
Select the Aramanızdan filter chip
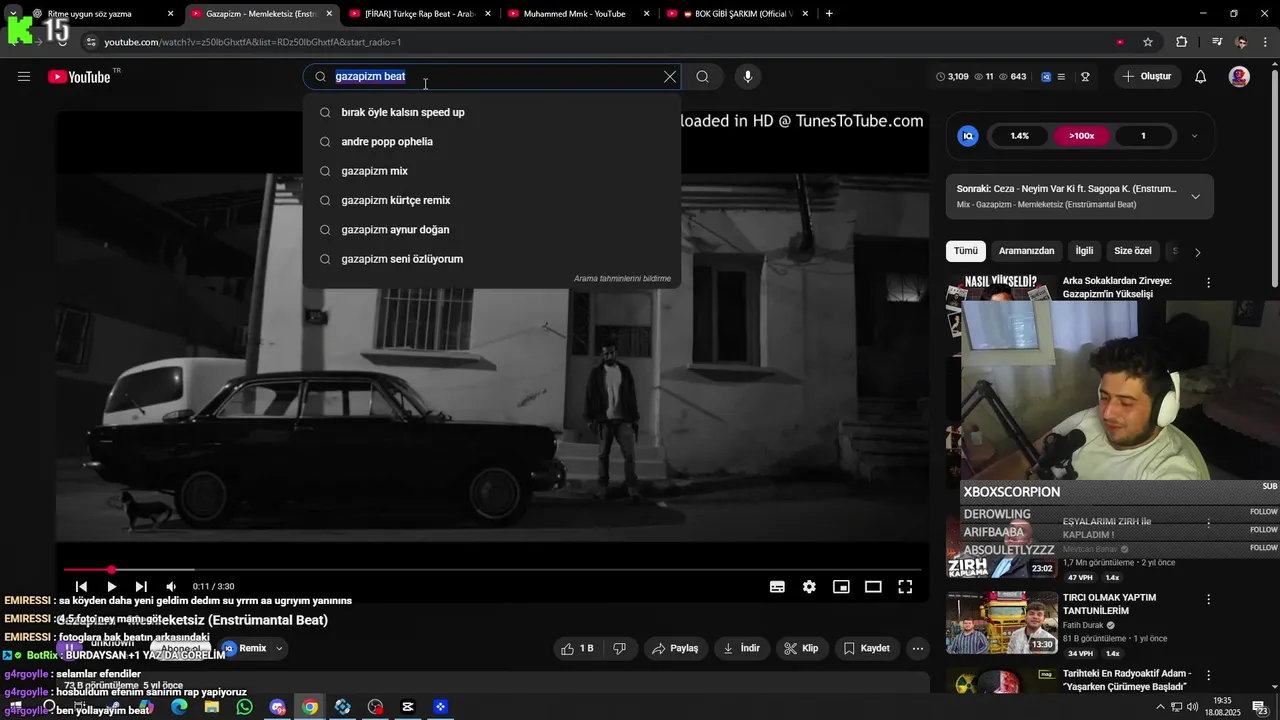click(1026, 251)
